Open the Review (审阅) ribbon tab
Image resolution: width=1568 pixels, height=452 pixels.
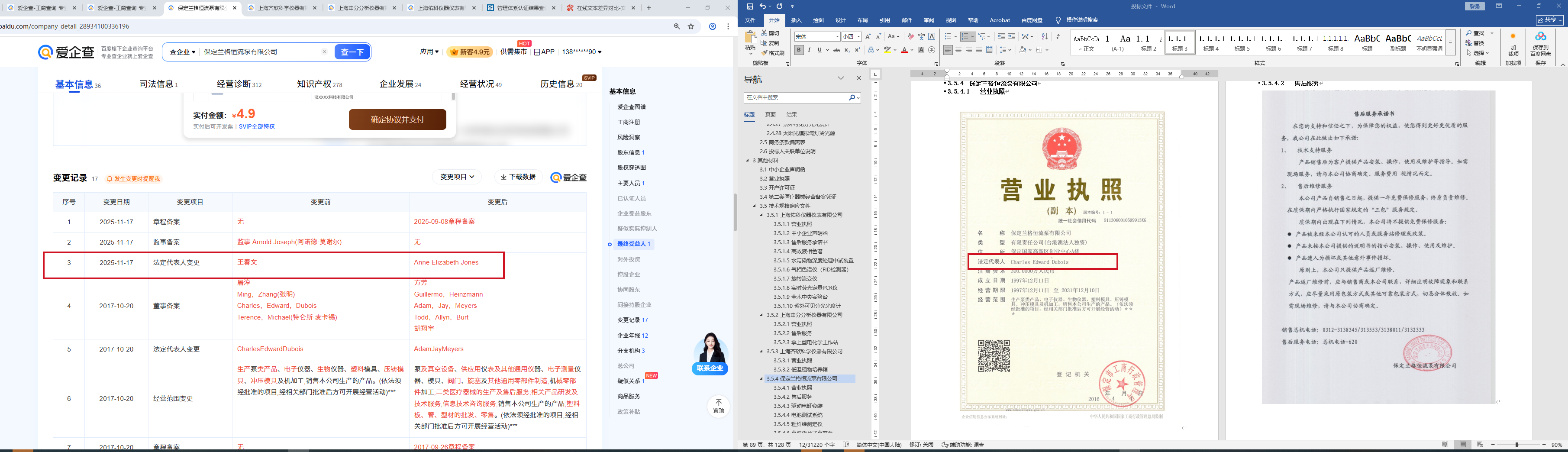coord(929,20)
